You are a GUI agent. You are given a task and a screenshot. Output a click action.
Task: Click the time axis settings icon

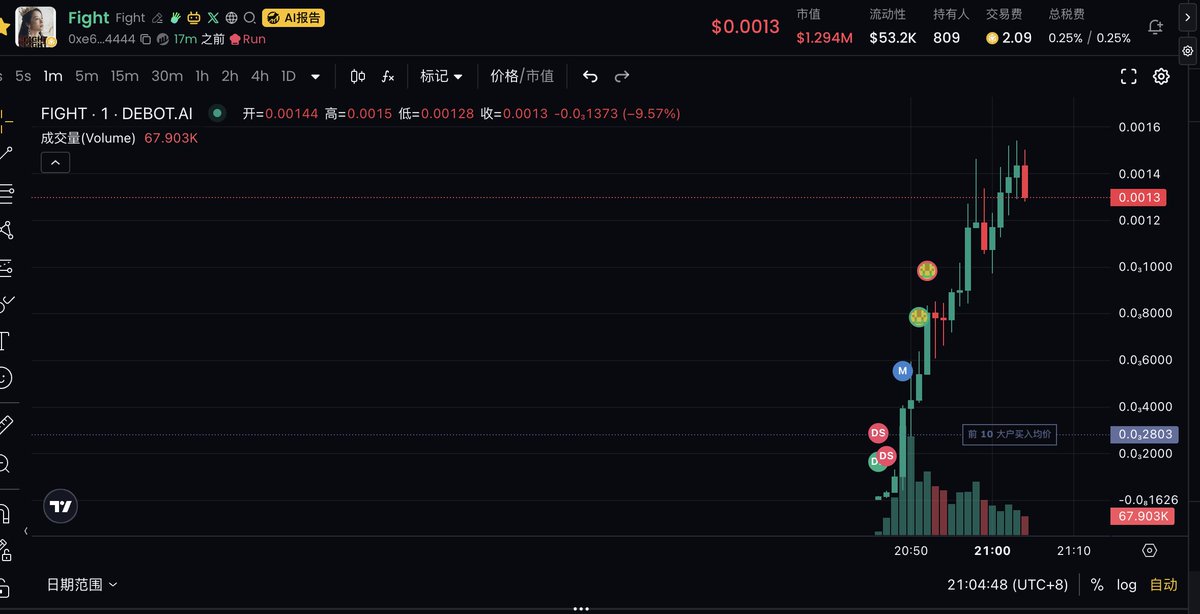[x=1149, y=550]
